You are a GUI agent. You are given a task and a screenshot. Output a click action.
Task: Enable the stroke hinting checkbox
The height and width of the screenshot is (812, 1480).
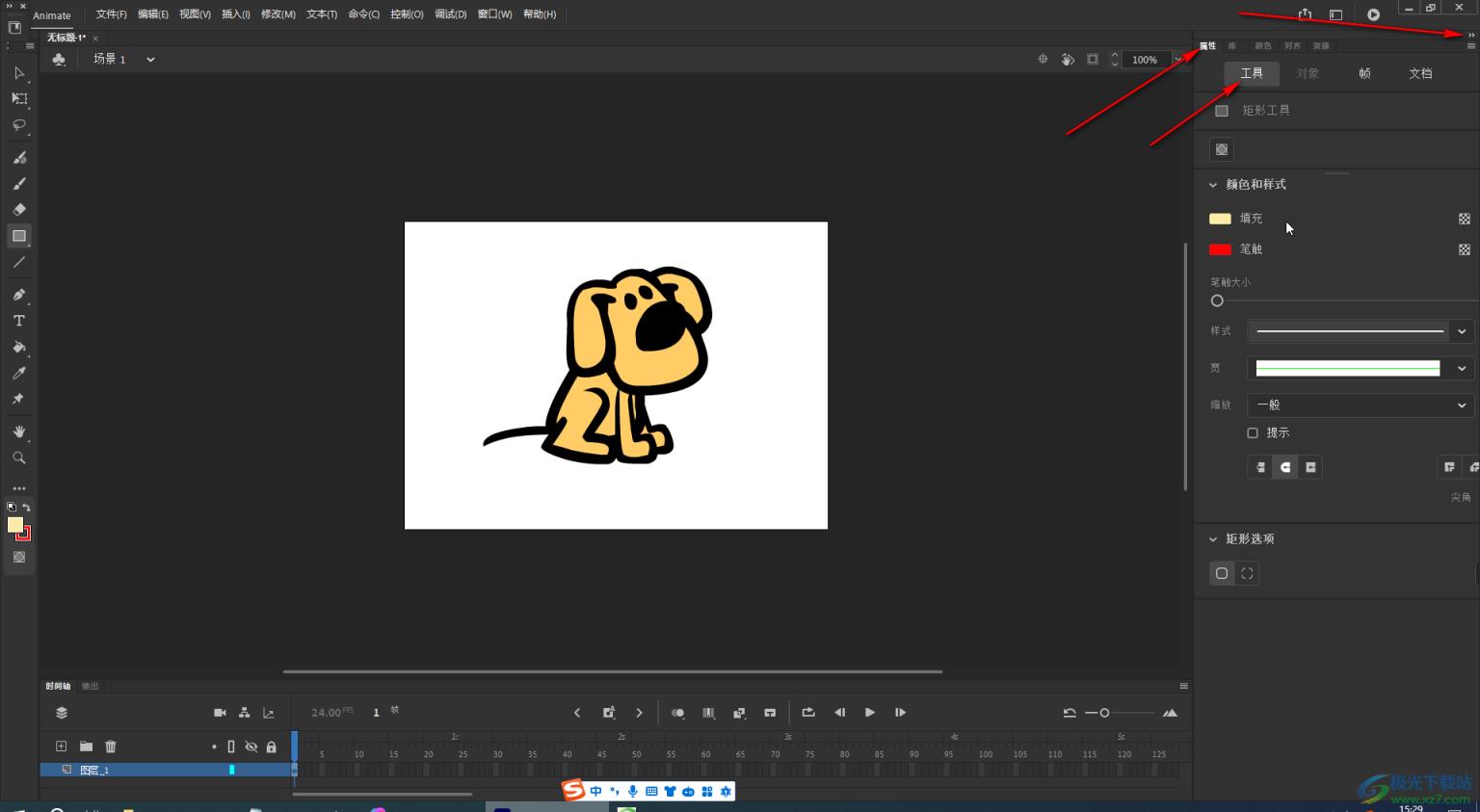point(1253,433)
